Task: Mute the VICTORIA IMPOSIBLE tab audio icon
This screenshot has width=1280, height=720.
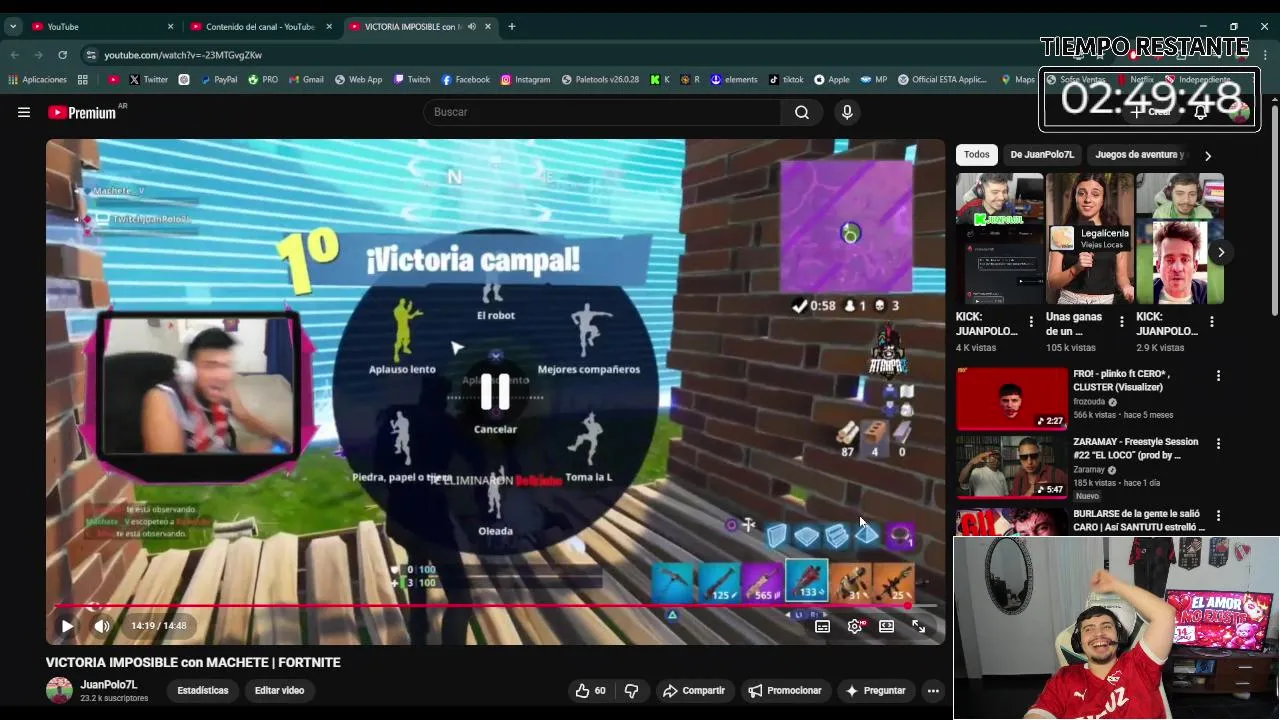Action: tap(471, 27)
